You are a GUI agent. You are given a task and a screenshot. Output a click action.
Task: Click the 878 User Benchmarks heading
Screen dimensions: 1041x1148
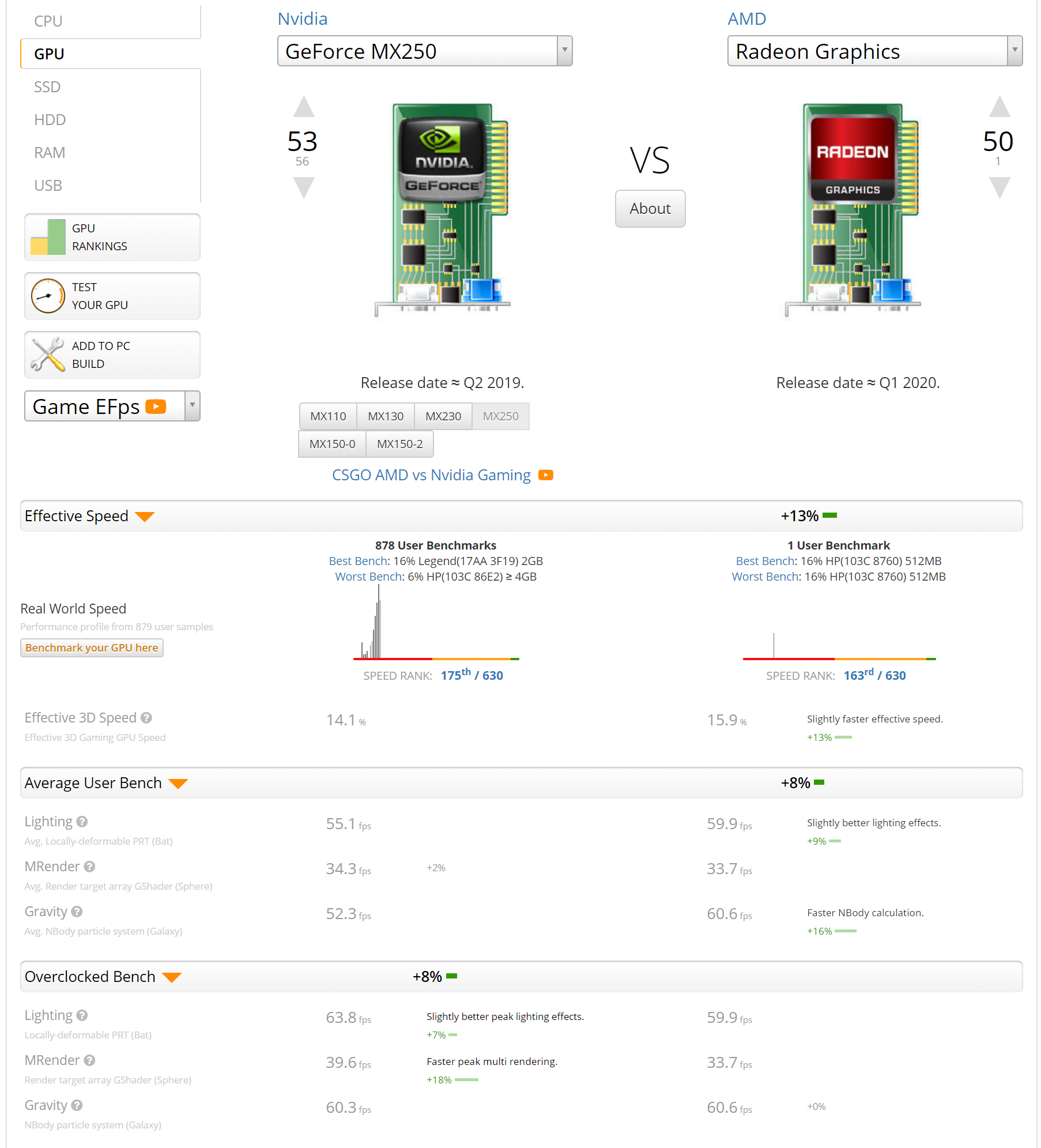(x=436, y=545)
